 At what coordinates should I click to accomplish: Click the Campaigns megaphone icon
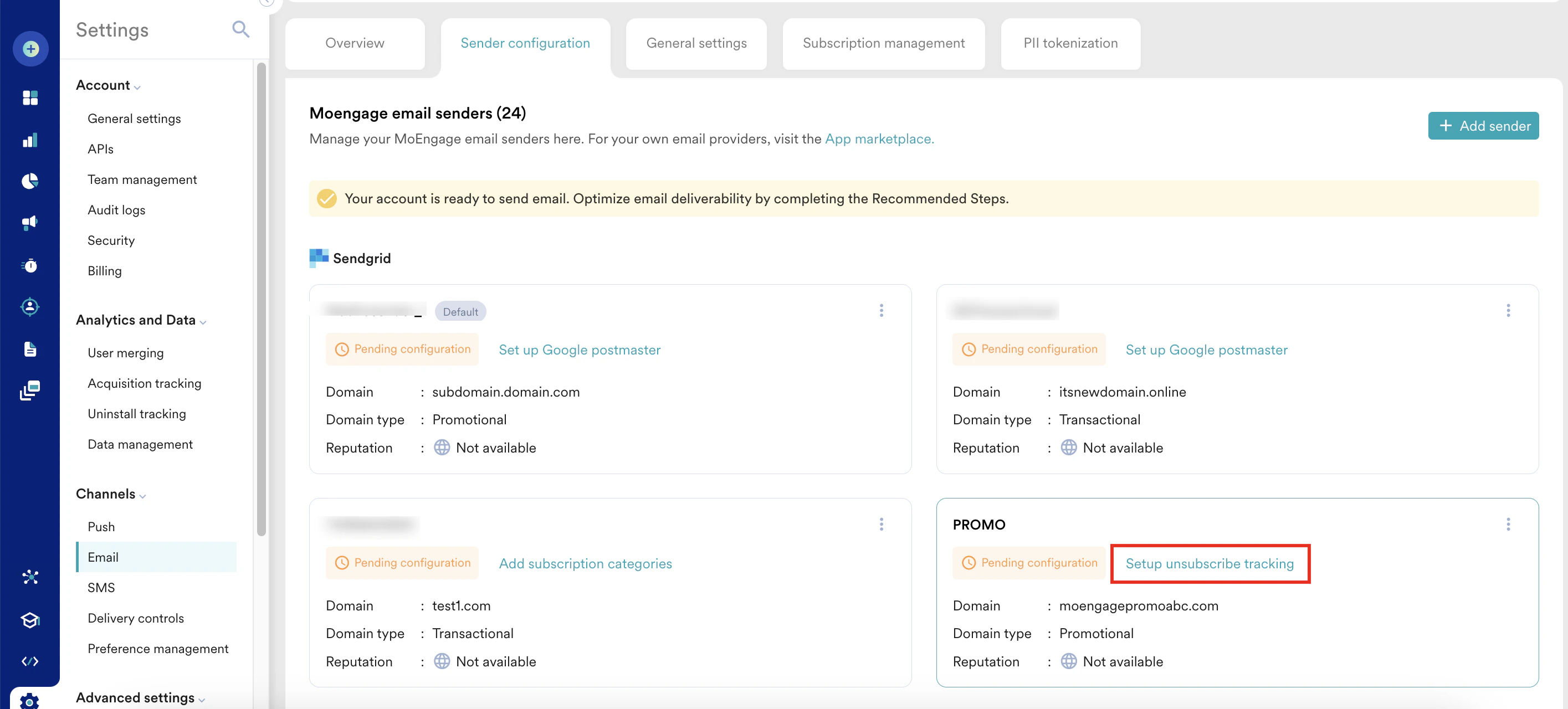[30, 222]
